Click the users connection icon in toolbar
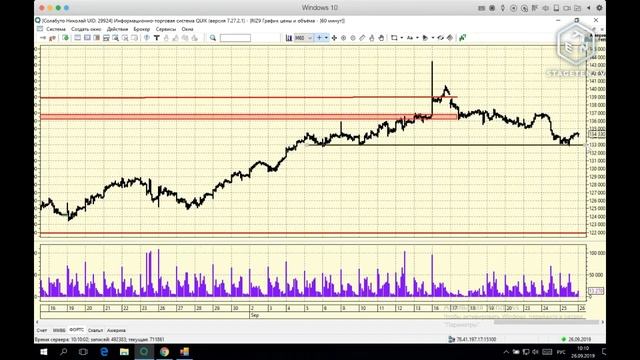The image size is (640, 360). click(x=52, y=38)
